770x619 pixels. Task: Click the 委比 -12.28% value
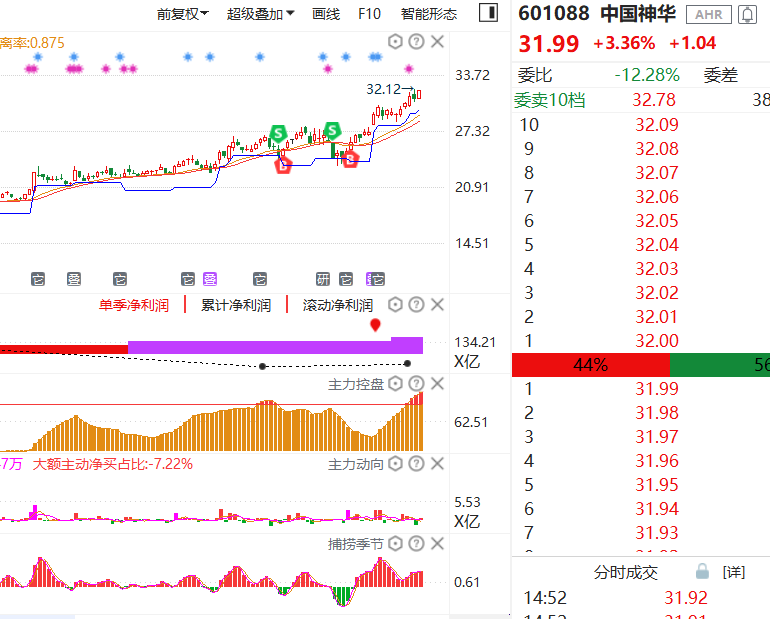coord(647,75)
